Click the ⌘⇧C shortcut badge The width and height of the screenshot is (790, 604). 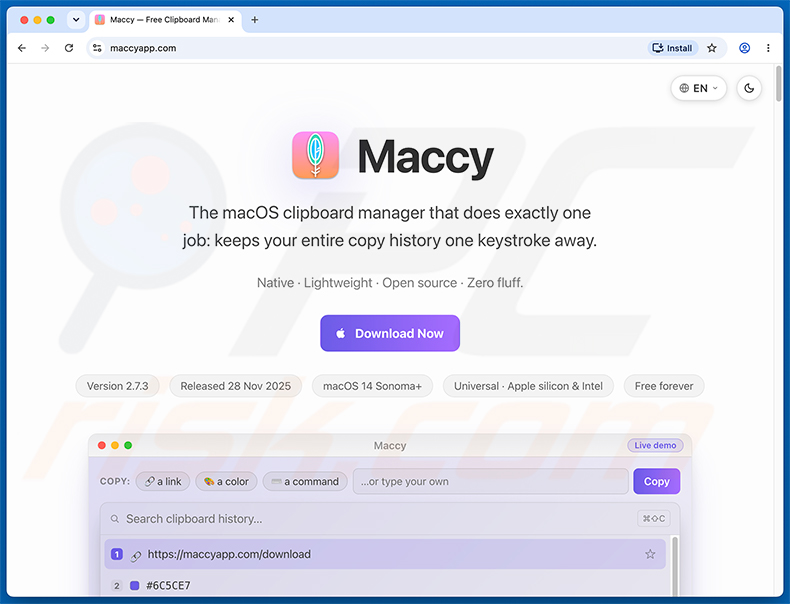[x=653, y=518]
